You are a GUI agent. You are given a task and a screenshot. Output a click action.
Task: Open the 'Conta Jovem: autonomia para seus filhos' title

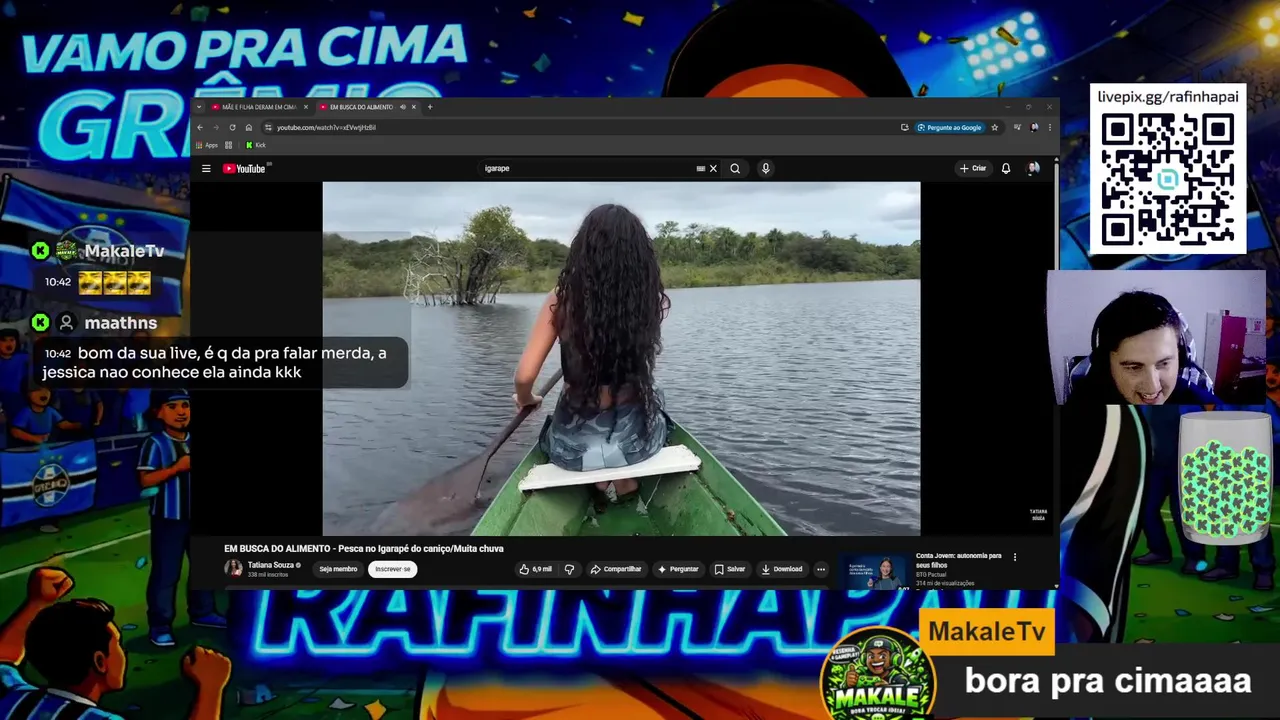[958, 560]
